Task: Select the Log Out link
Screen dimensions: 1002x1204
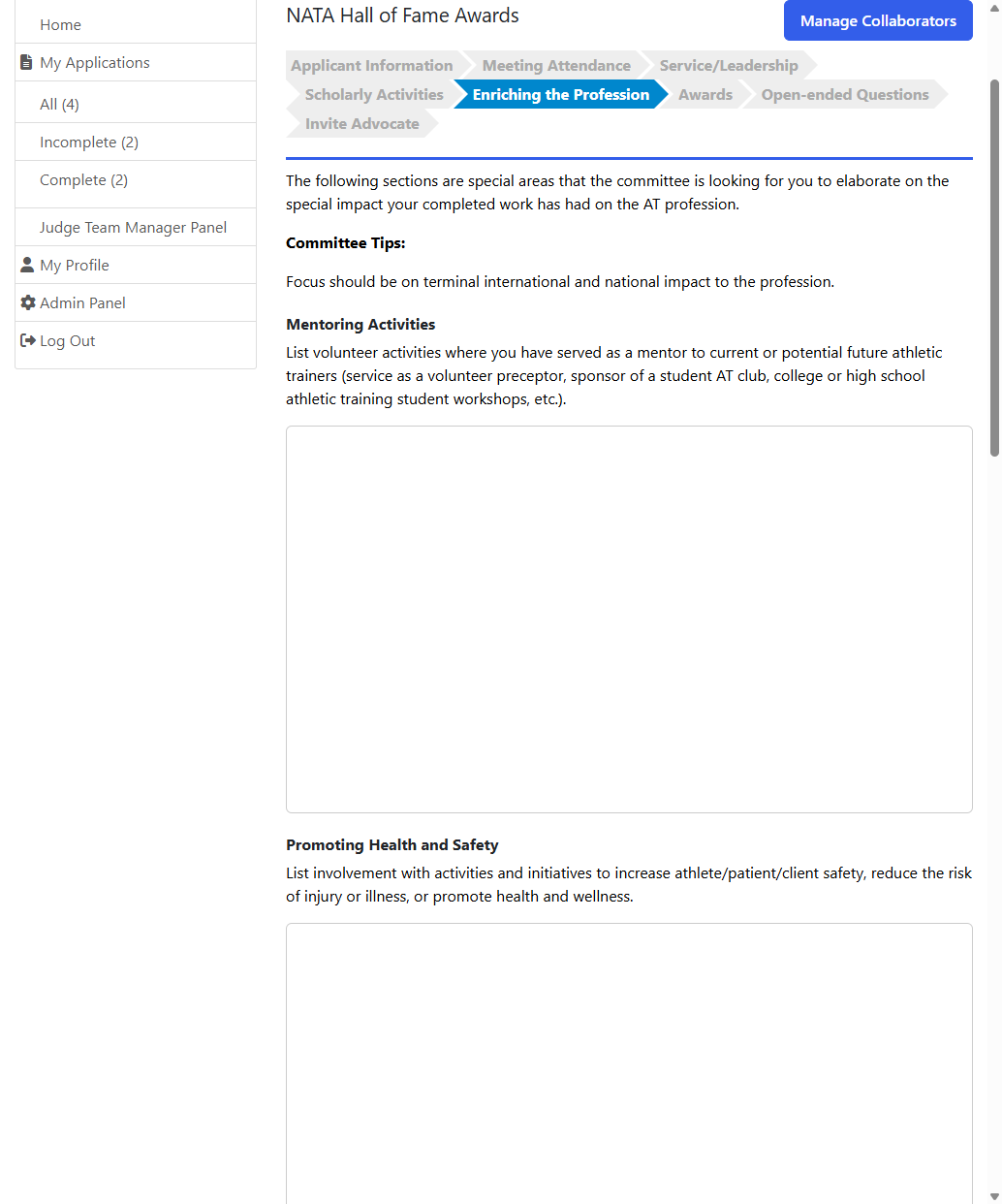Action: pos(67,340)
